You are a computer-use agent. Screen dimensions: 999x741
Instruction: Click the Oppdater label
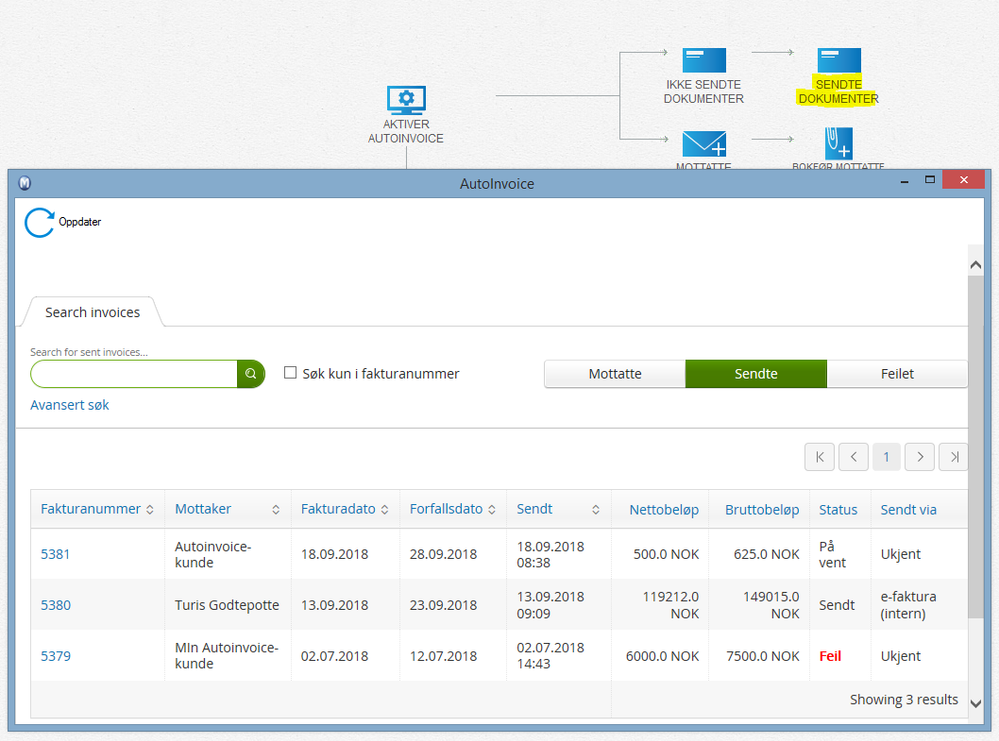point(80,222)
